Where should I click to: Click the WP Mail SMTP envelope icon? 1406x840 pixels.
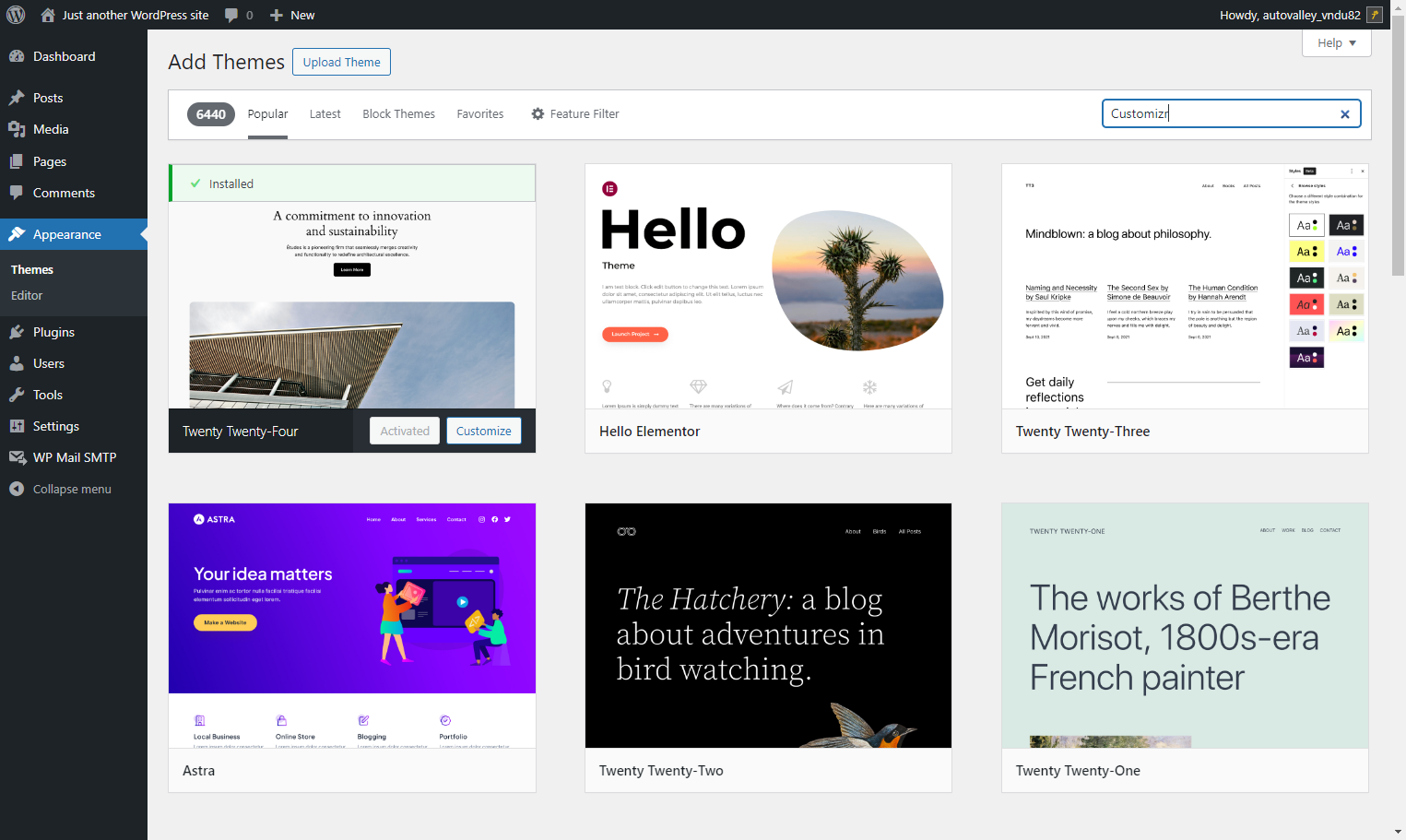click(17, 457)
